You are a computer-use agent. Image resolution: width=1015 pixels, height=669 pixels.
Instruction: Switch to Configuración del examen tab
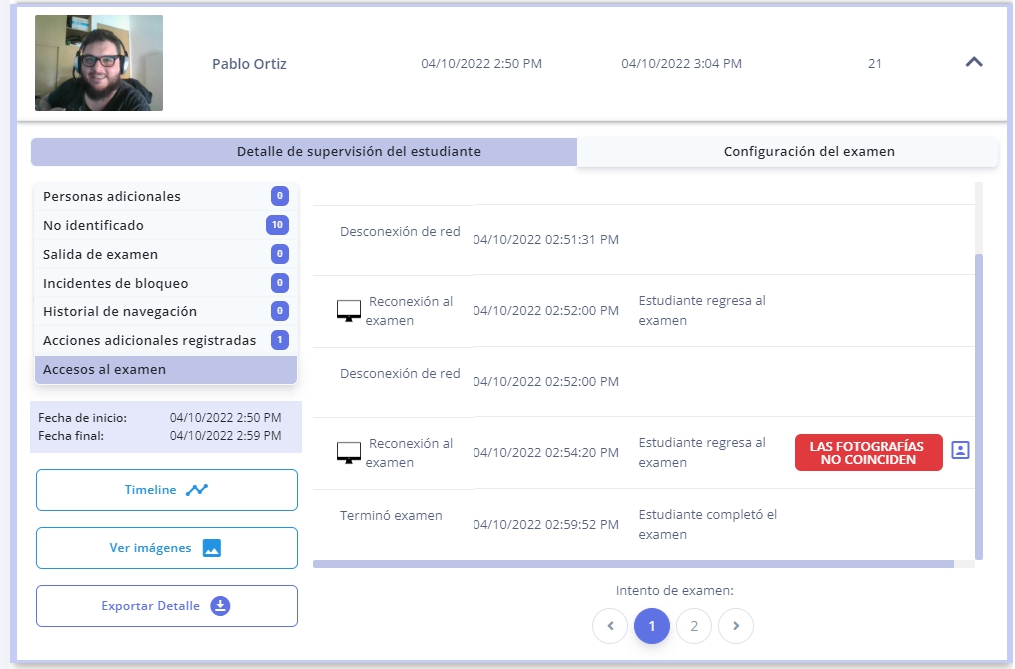coord(808,152)
